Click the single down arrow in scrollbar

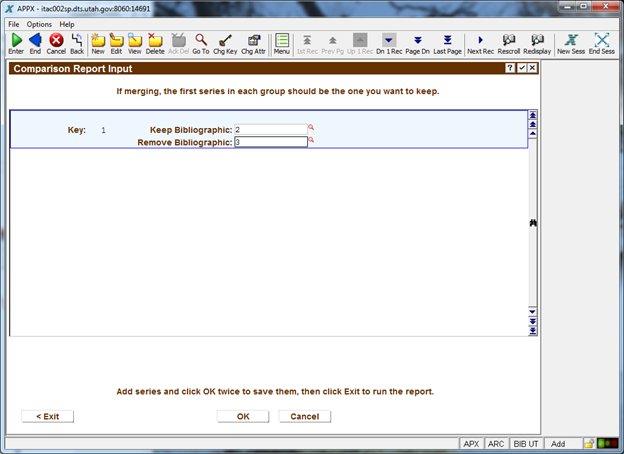tap(532, 312)
